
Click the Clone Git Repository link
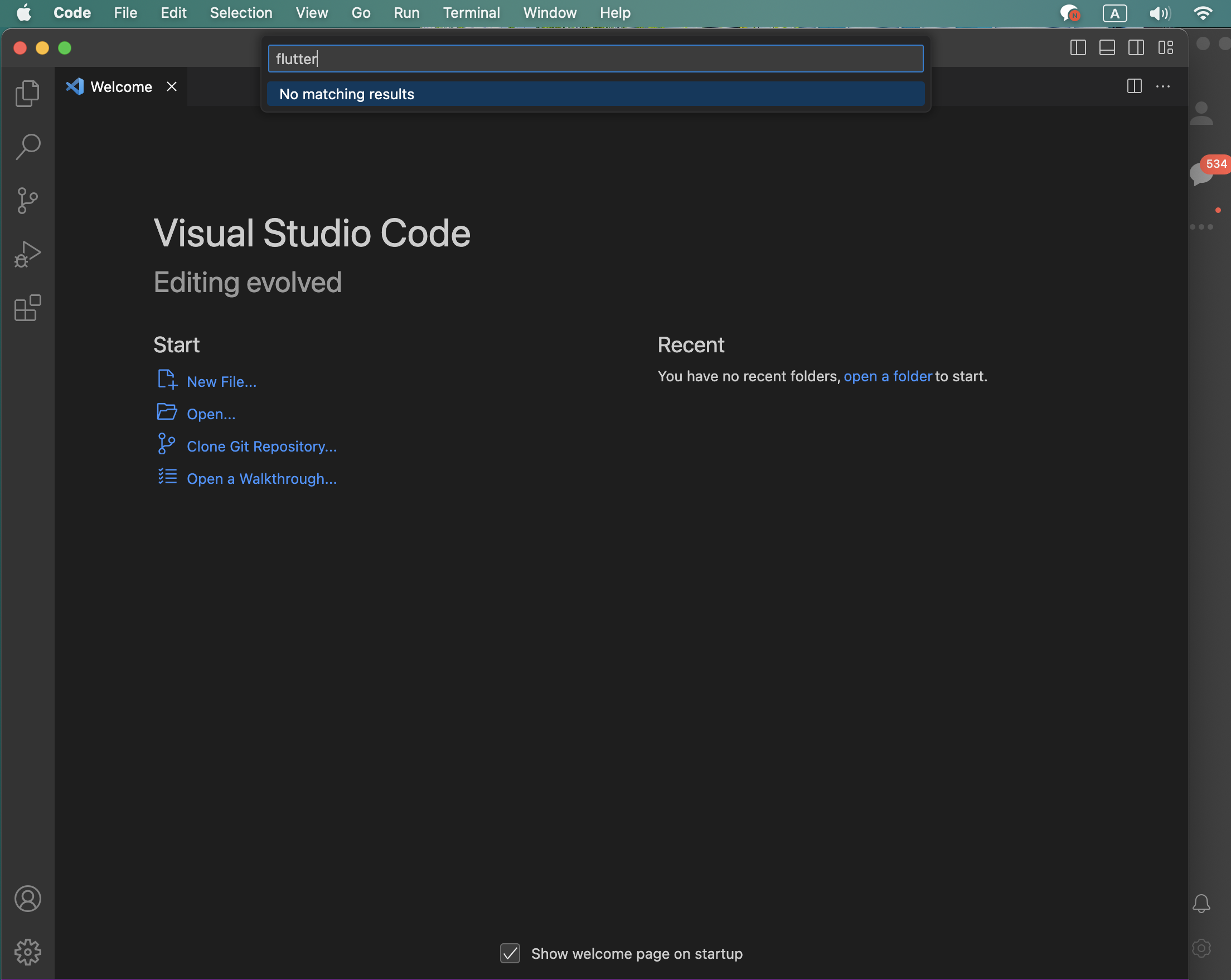click(261, 447)
